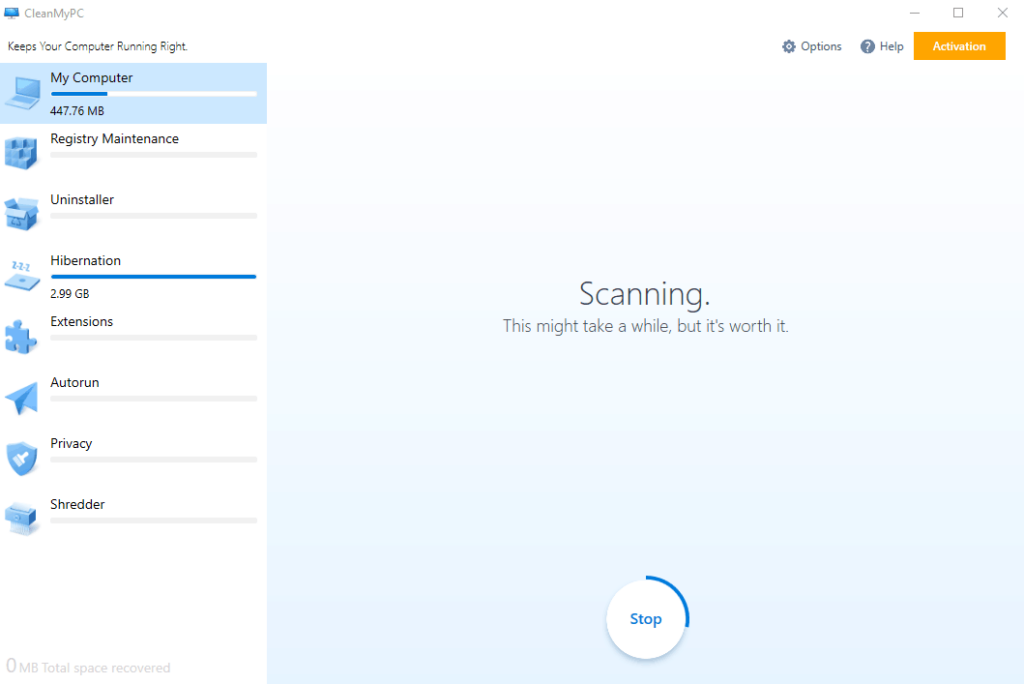Click the Total space recovered counter

pyautogui.click(x=88, y=667)
